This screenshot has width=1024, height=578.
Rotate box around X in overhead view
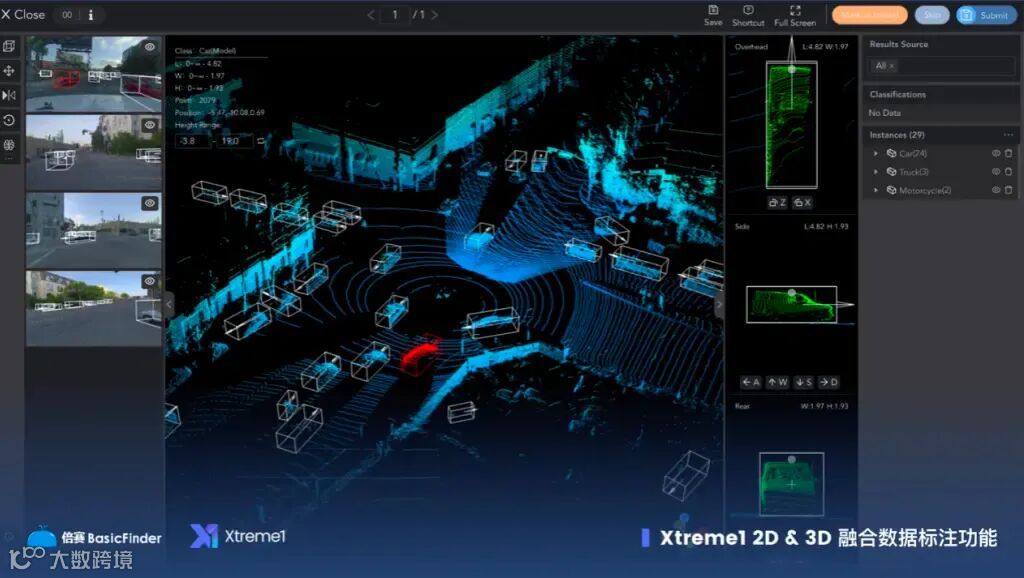point(802,202)
